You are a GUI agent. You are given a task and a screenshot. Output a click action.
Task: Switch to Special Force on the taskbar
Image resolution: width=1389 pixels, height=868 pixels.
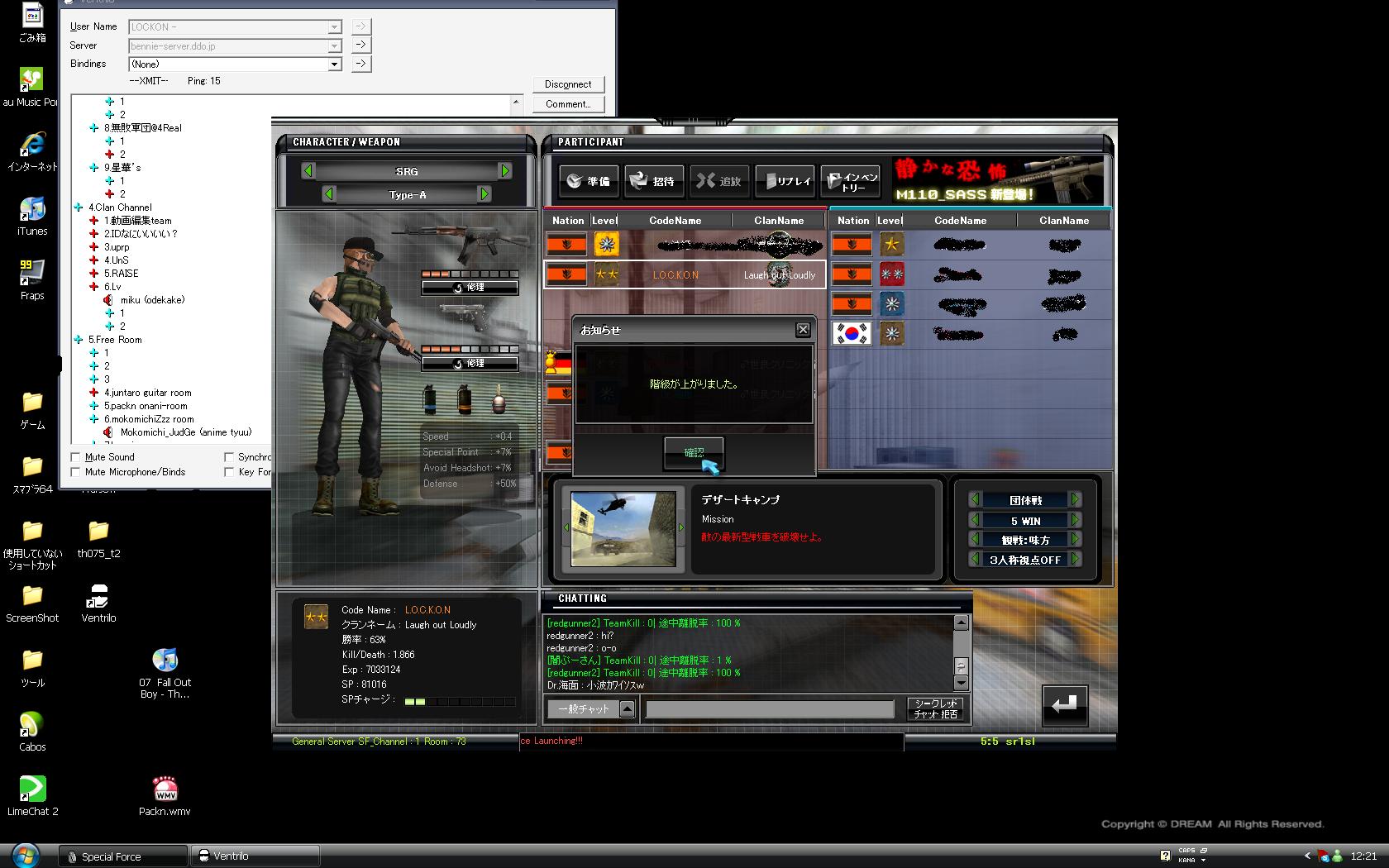click(x=123, y=856)
